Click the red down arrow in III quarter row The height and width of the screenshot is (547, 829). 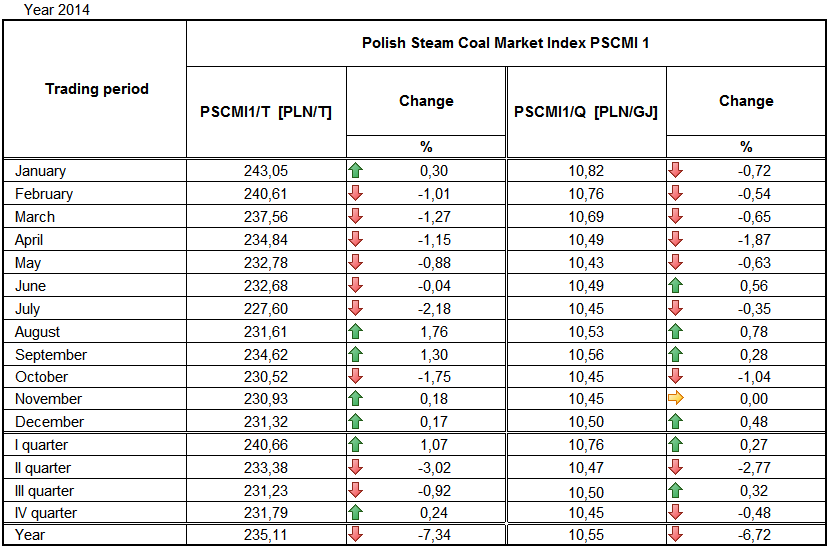[x=355, y=491]
